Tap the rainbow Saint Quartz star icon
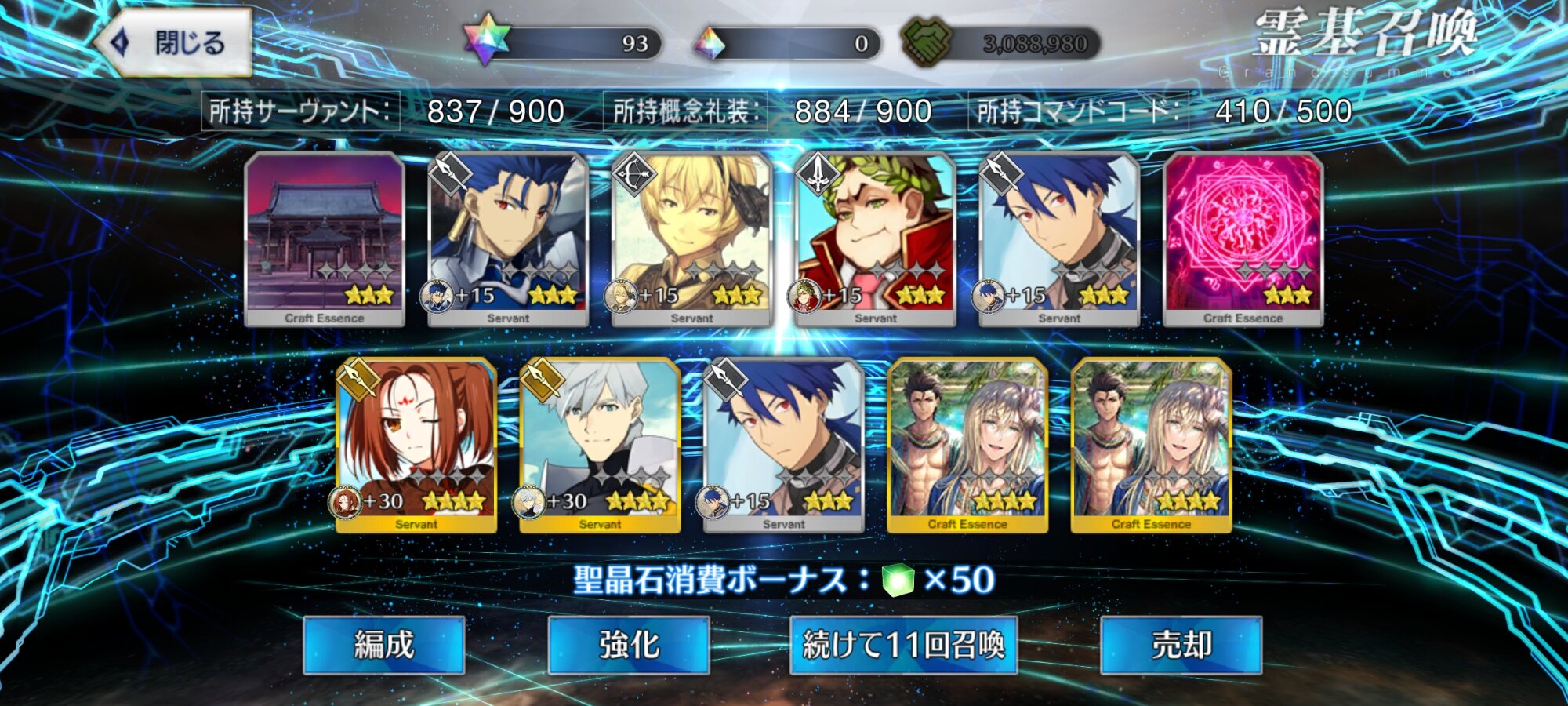 point(486,39)
